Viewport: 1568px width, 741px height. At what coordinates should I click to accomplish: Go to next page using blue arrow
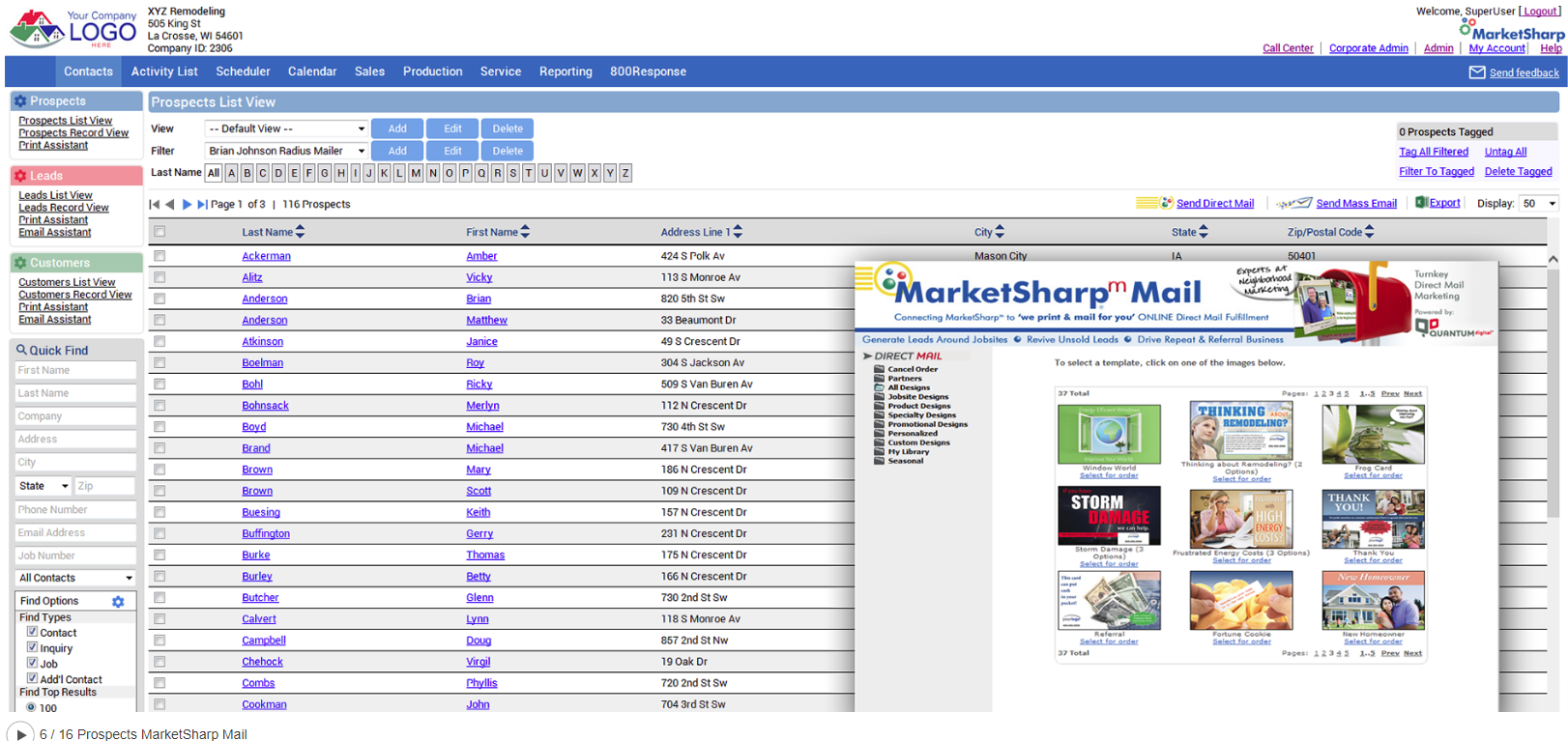[187, 204]
